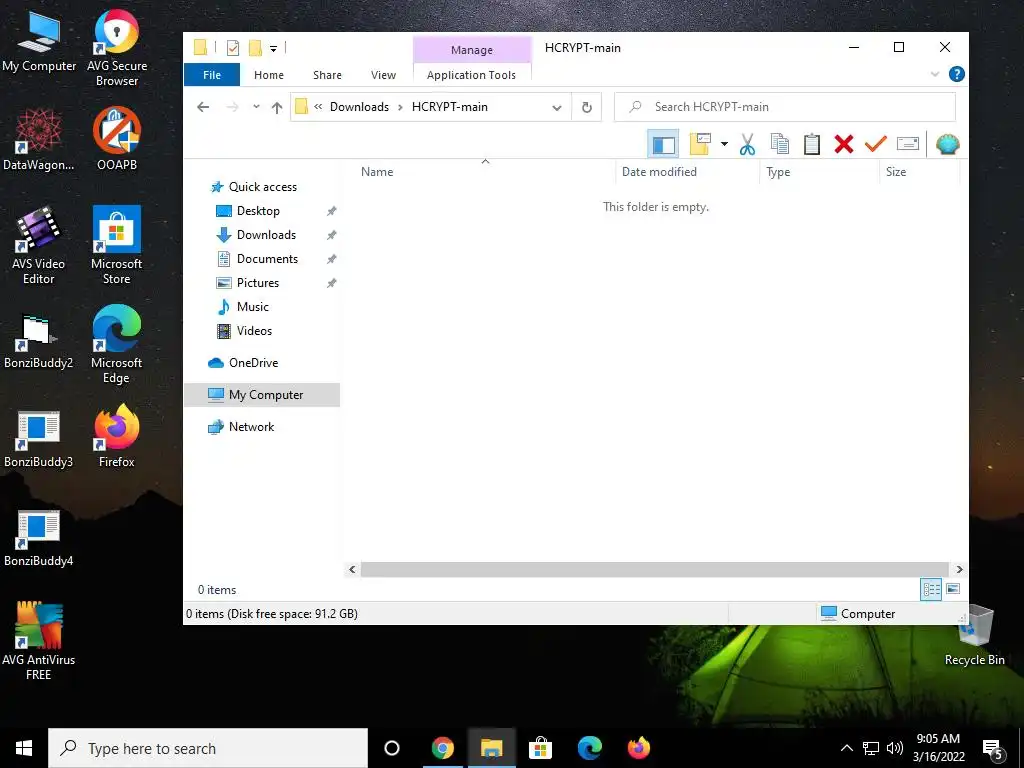Open the View ribbon tab
This screenshot has height=768, width=1024.
(383, 75)
